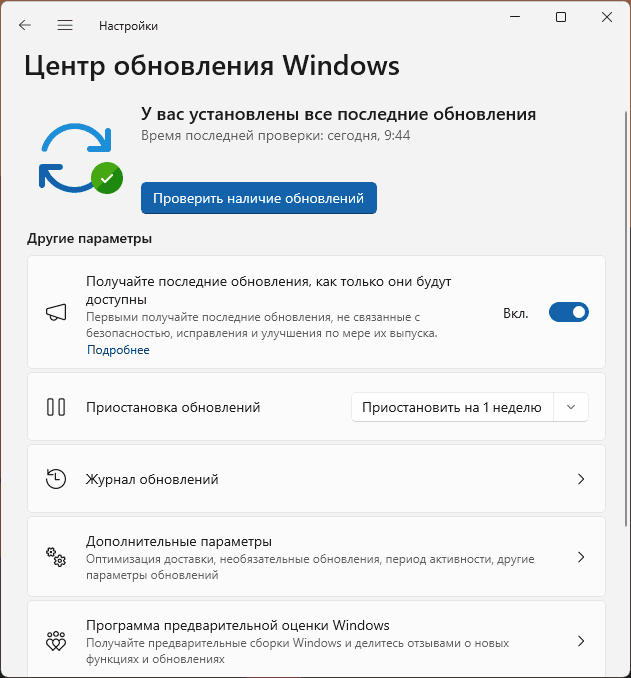
Task: Click the pause updates icon
Action: pos(56,407)
